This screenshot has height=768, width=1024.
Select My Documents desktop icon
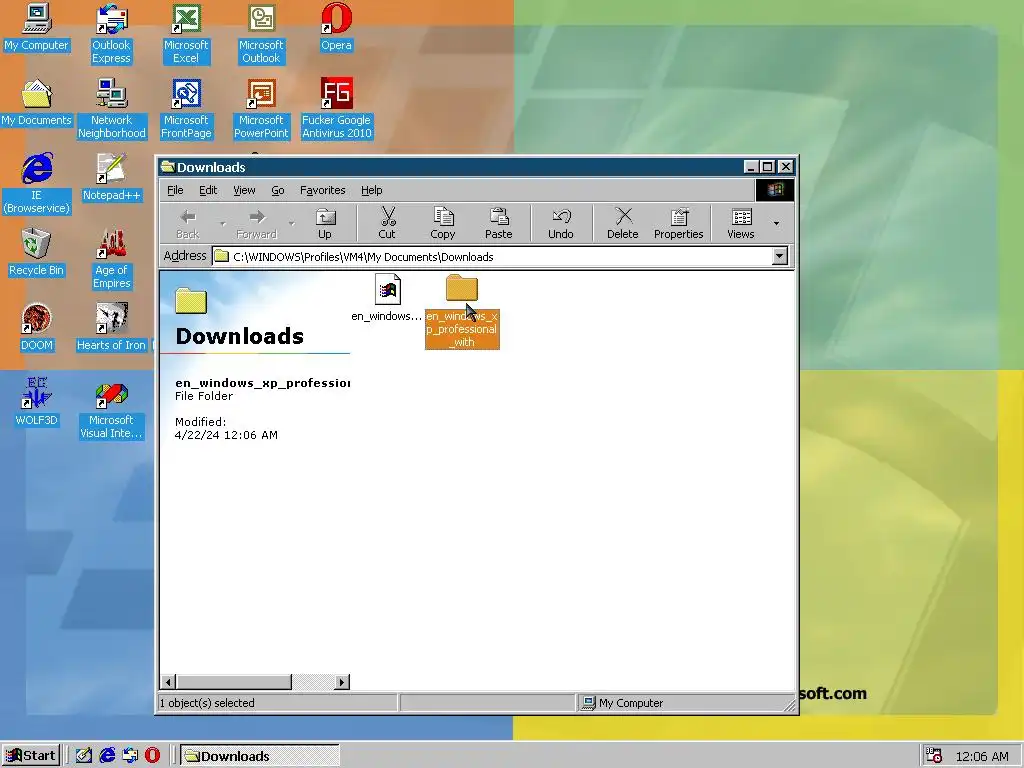pos(36,103)
